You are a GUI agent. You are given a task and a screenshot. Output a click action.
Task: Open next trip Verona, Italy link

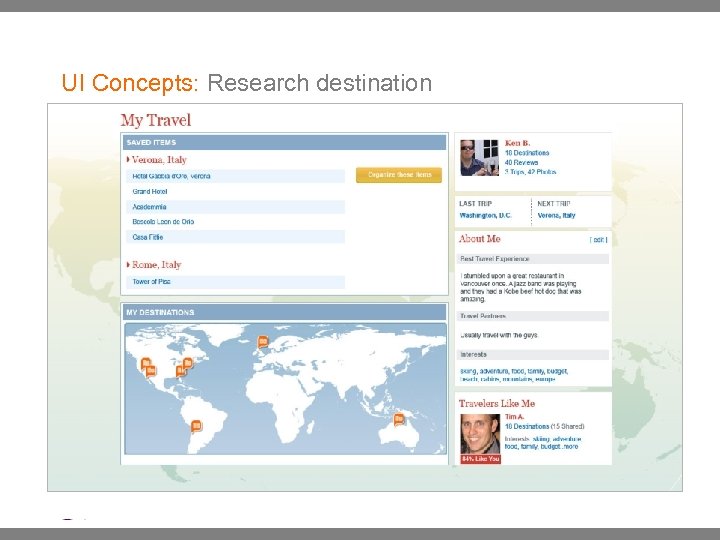click(556, 215)
